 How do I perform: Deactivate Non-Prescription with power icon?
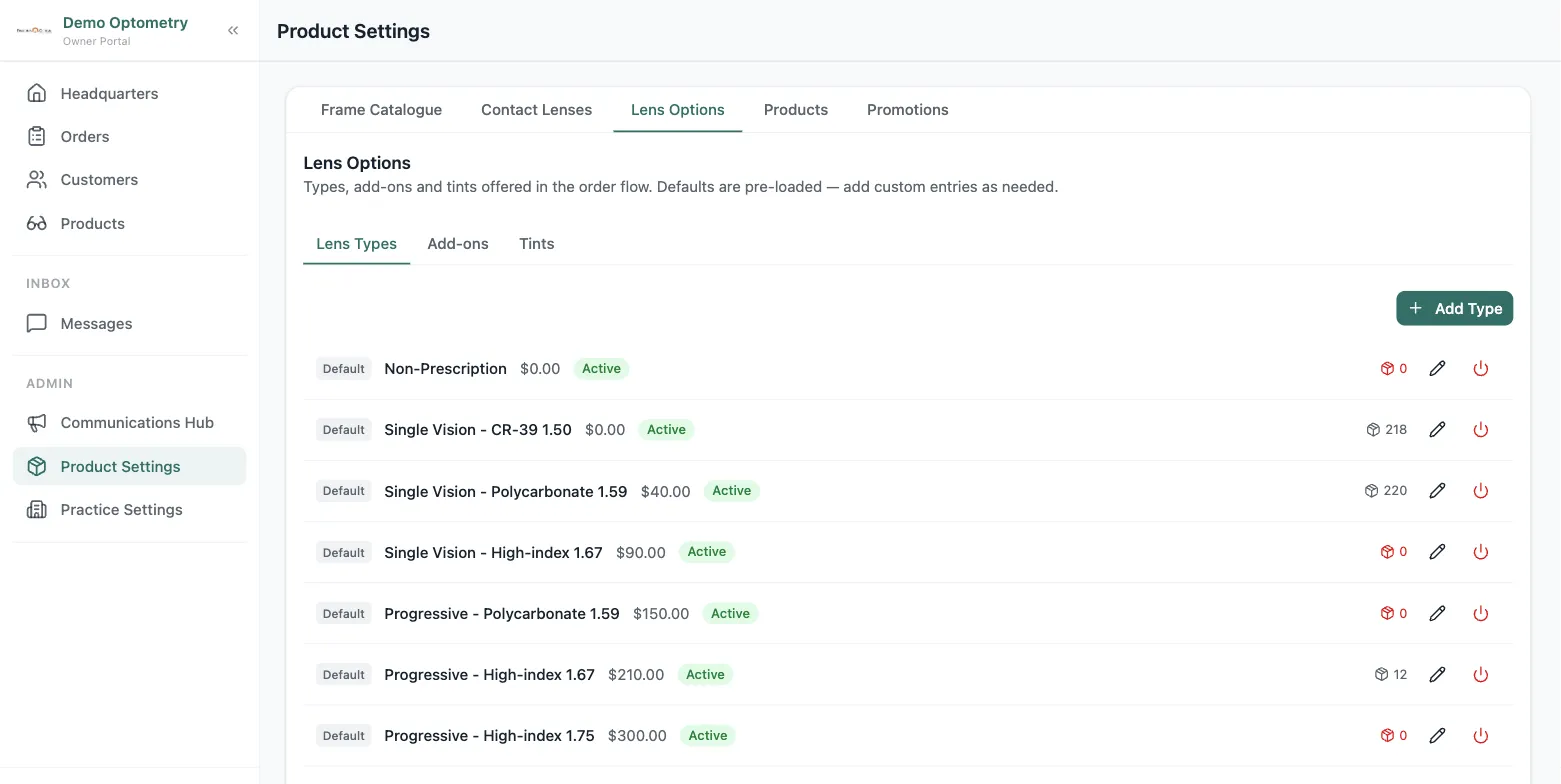click(x=1481, y=368)
